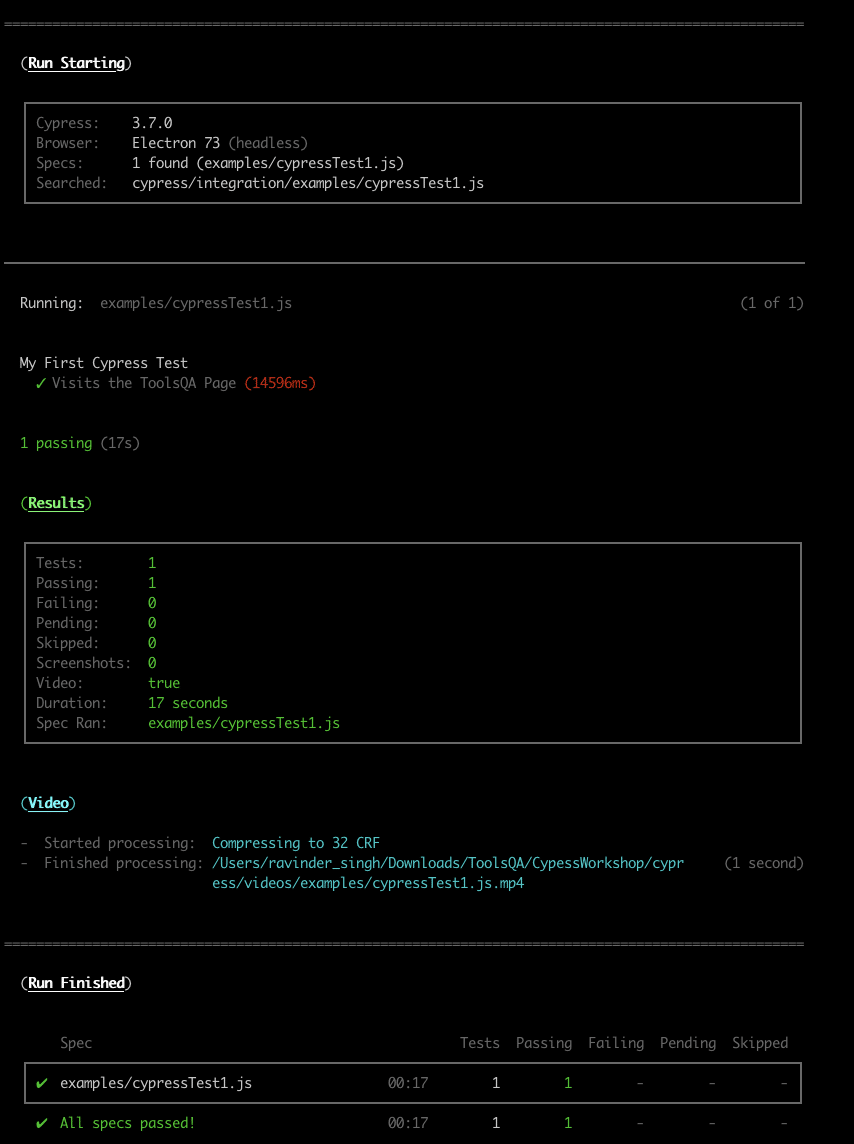
Task: Select the Cypress version 3.7.0 text
Action: [x=152, y=123]
